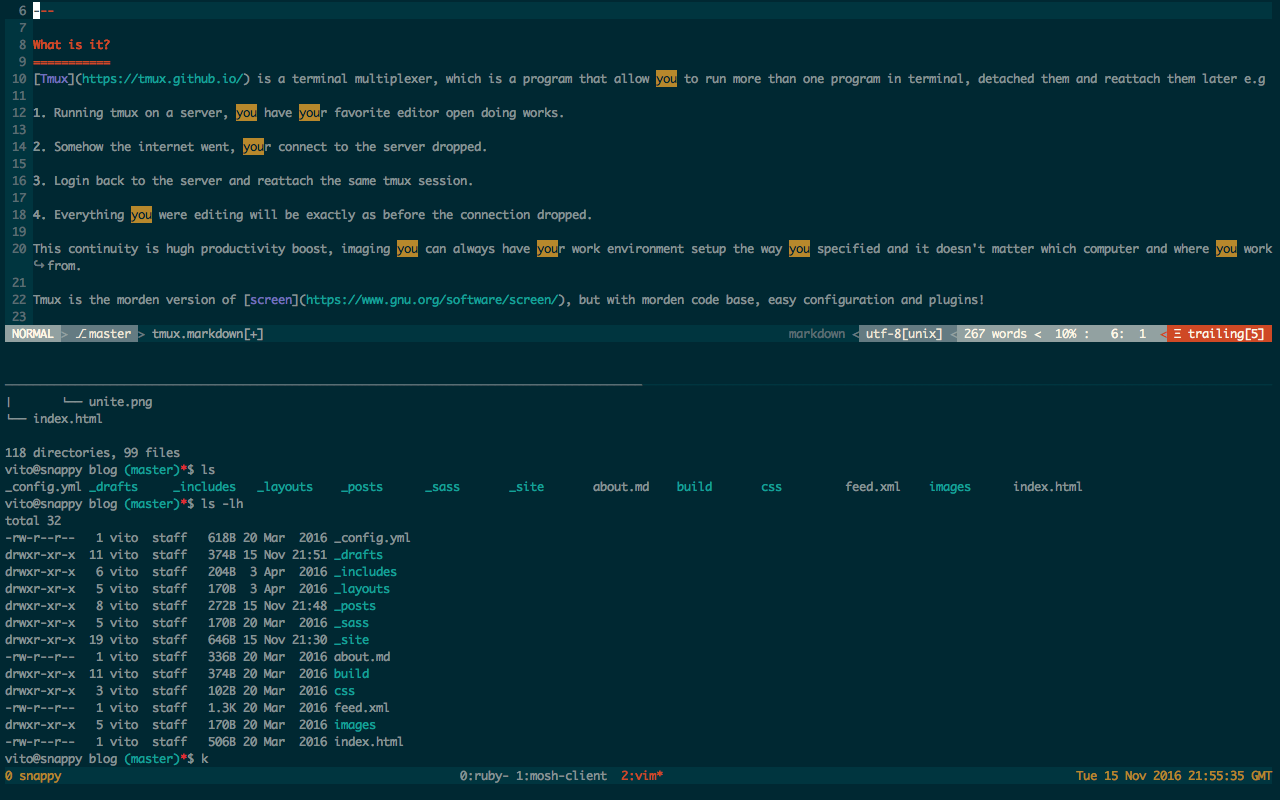The height and width of the screenshot is (800, 1280).
Task: Click the '118 directories, 99 files' summary line
Action: click(92, 453)
